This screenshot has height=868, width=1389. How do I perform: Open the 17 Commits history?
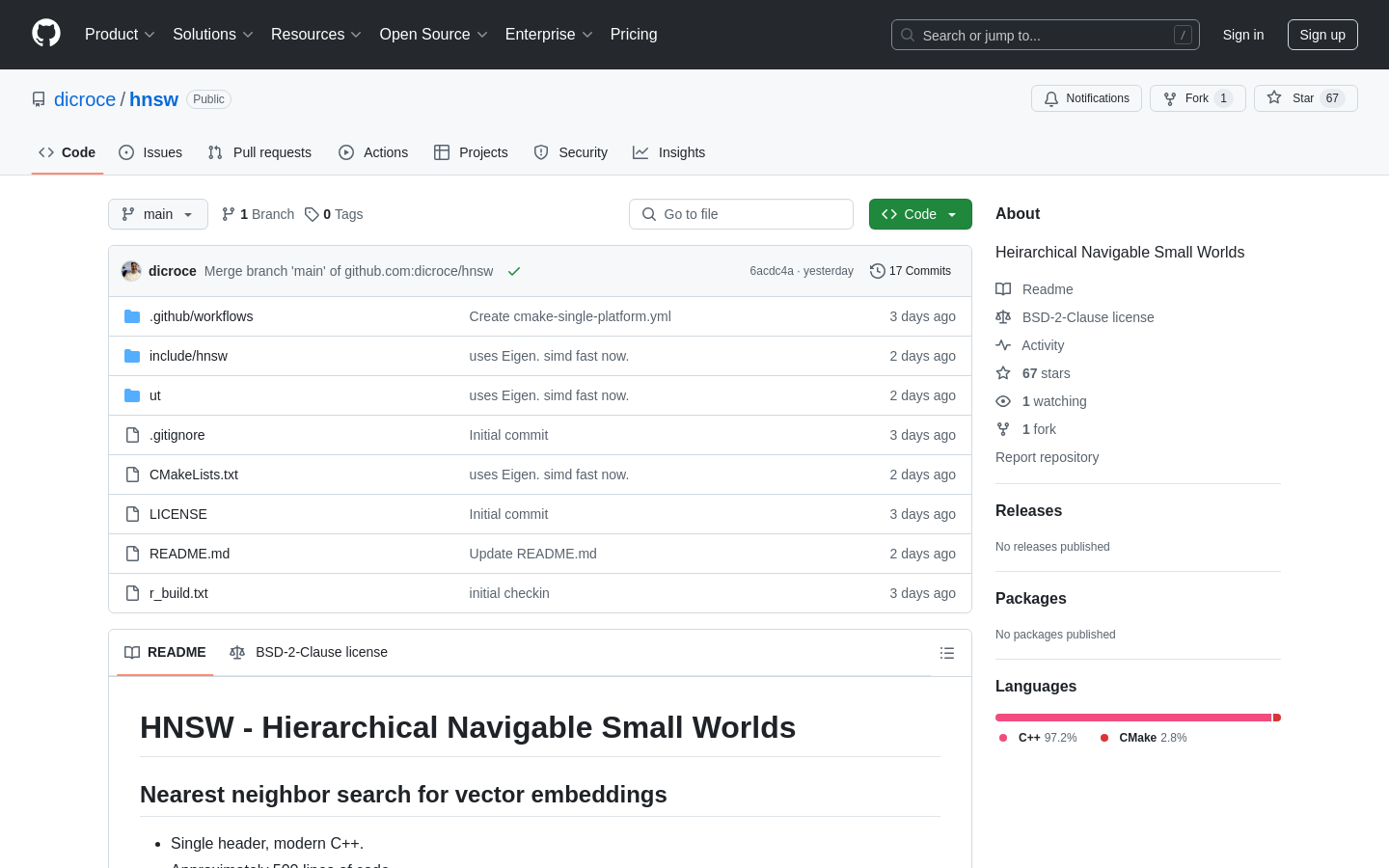(x=911, y=271)
